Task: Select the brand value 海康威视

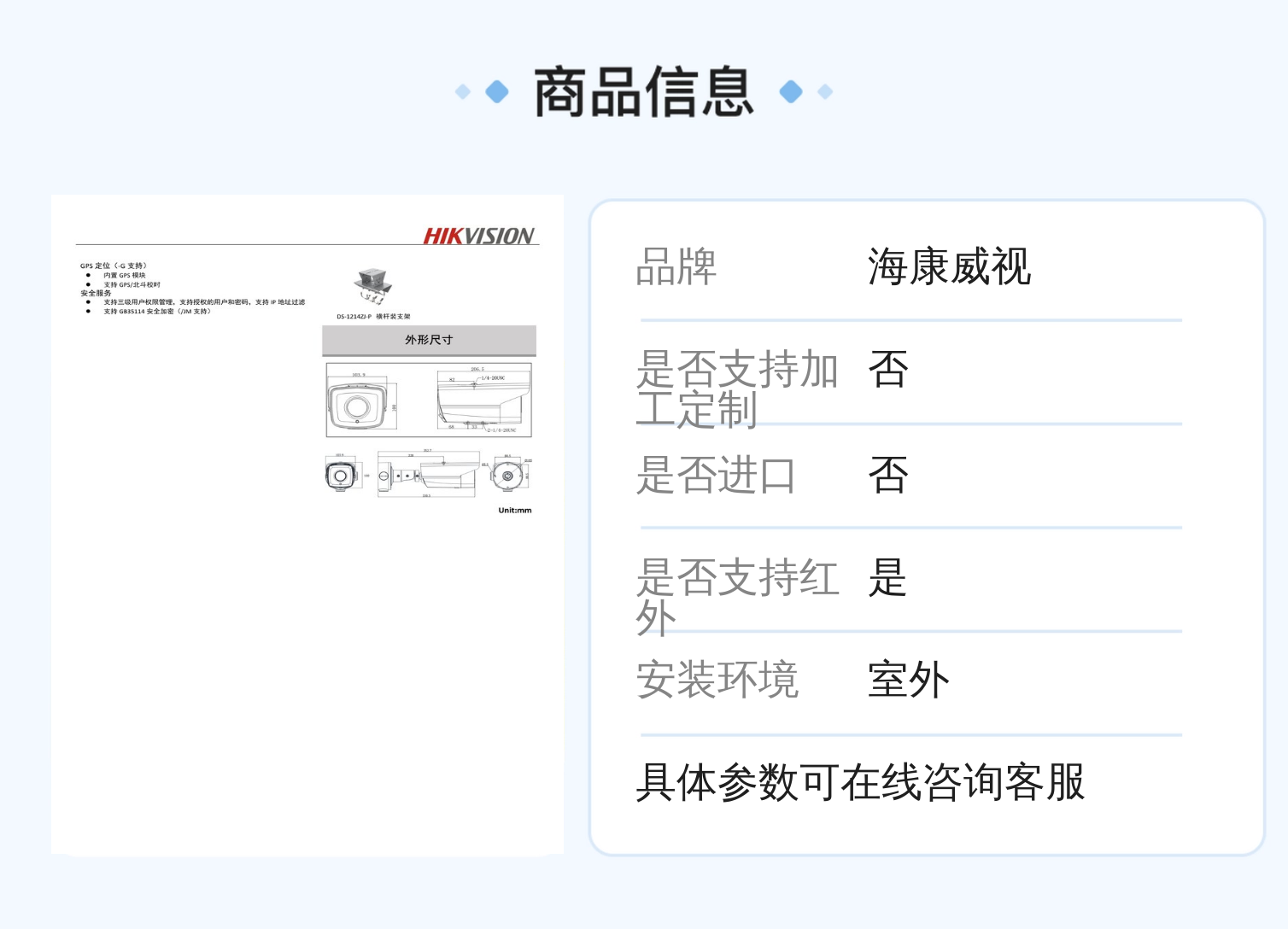Action: 950,266
